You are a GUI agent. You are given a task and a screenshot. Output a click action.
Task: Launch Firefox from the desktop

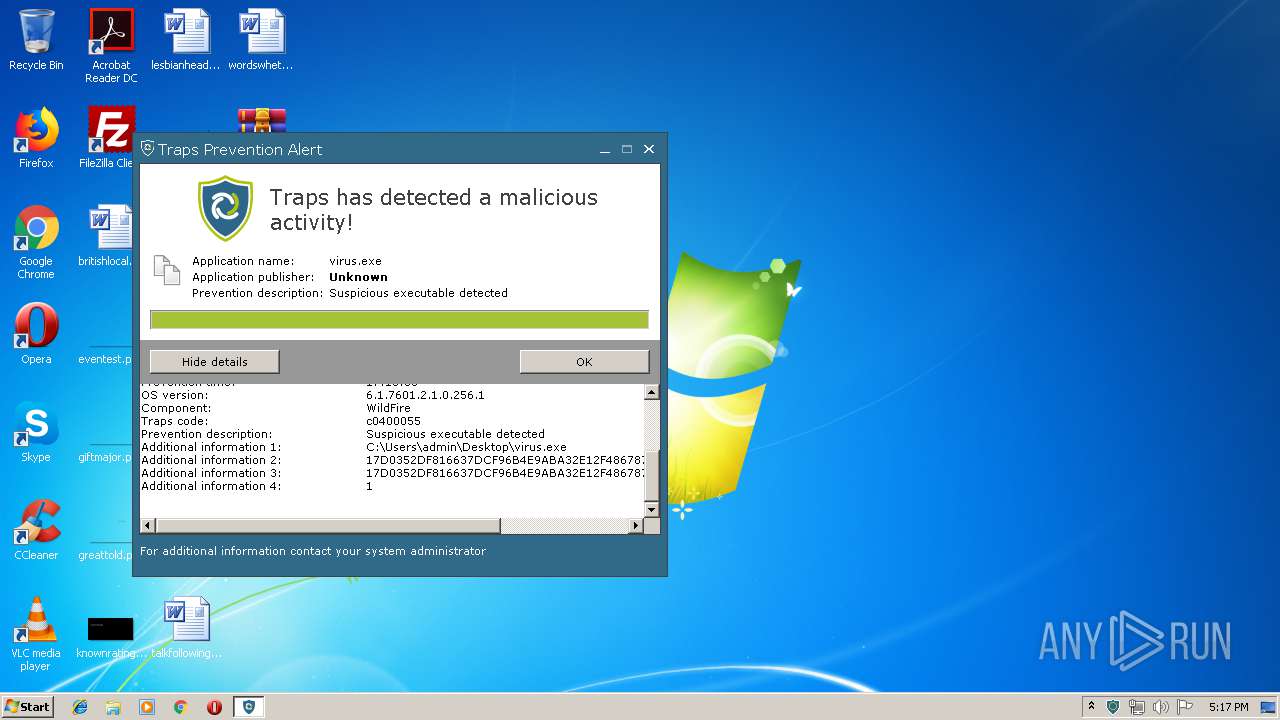tap(36, 138)
